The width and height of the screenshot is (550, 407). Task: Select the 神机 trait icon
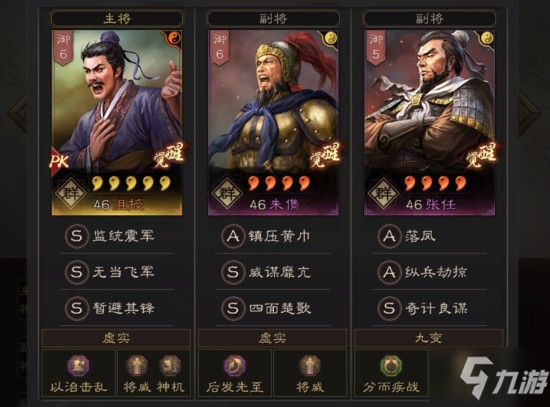click(170, 366)
